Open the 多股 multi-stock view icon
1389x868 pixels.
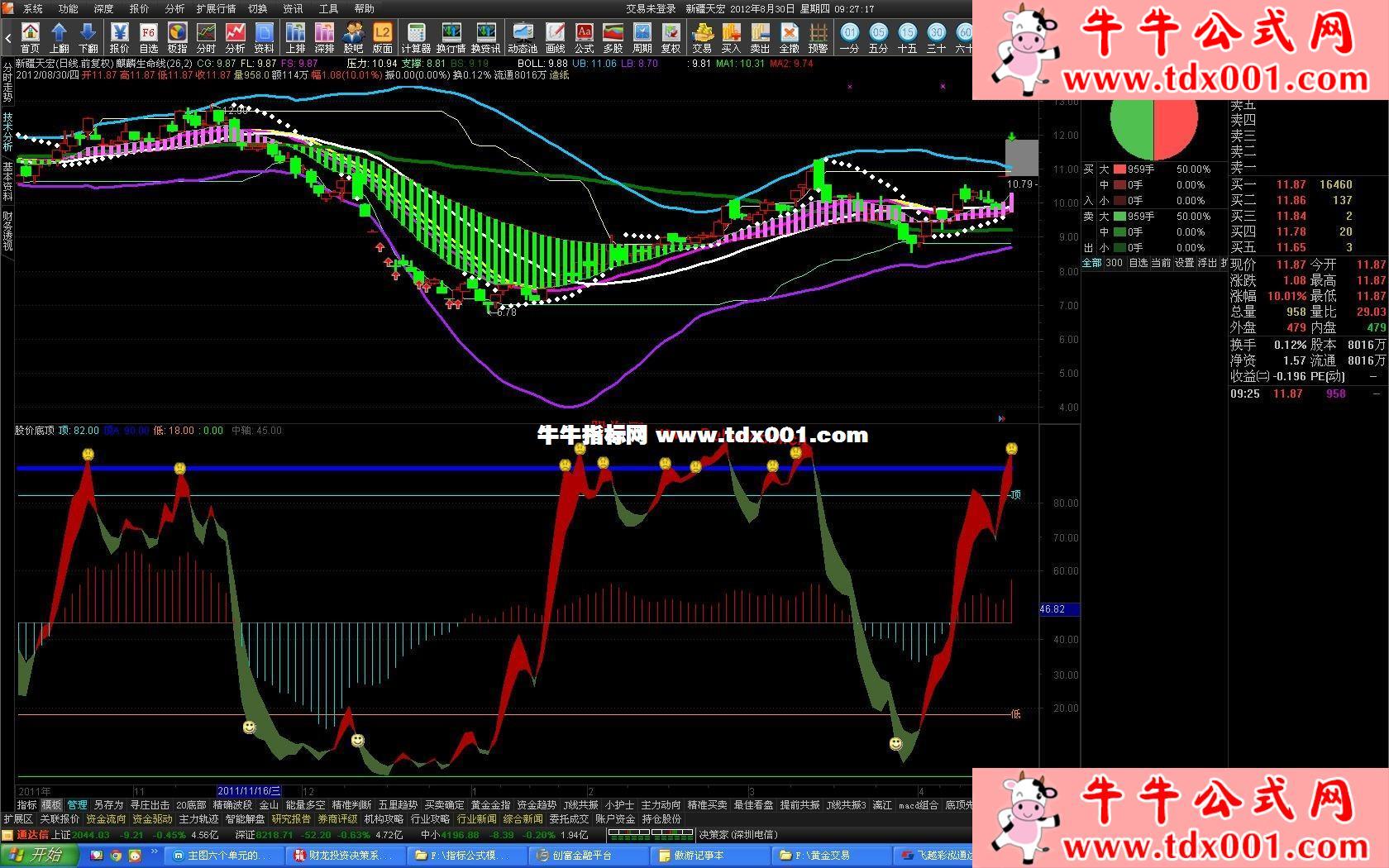pyautogui.click(x=613, y=38)
